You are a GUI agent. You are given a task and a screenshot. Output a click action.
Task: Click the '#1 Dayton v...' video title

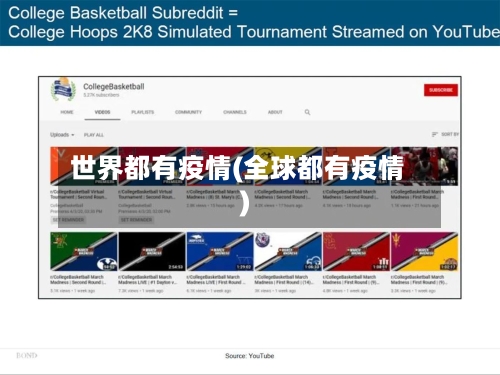click(147, 280)
